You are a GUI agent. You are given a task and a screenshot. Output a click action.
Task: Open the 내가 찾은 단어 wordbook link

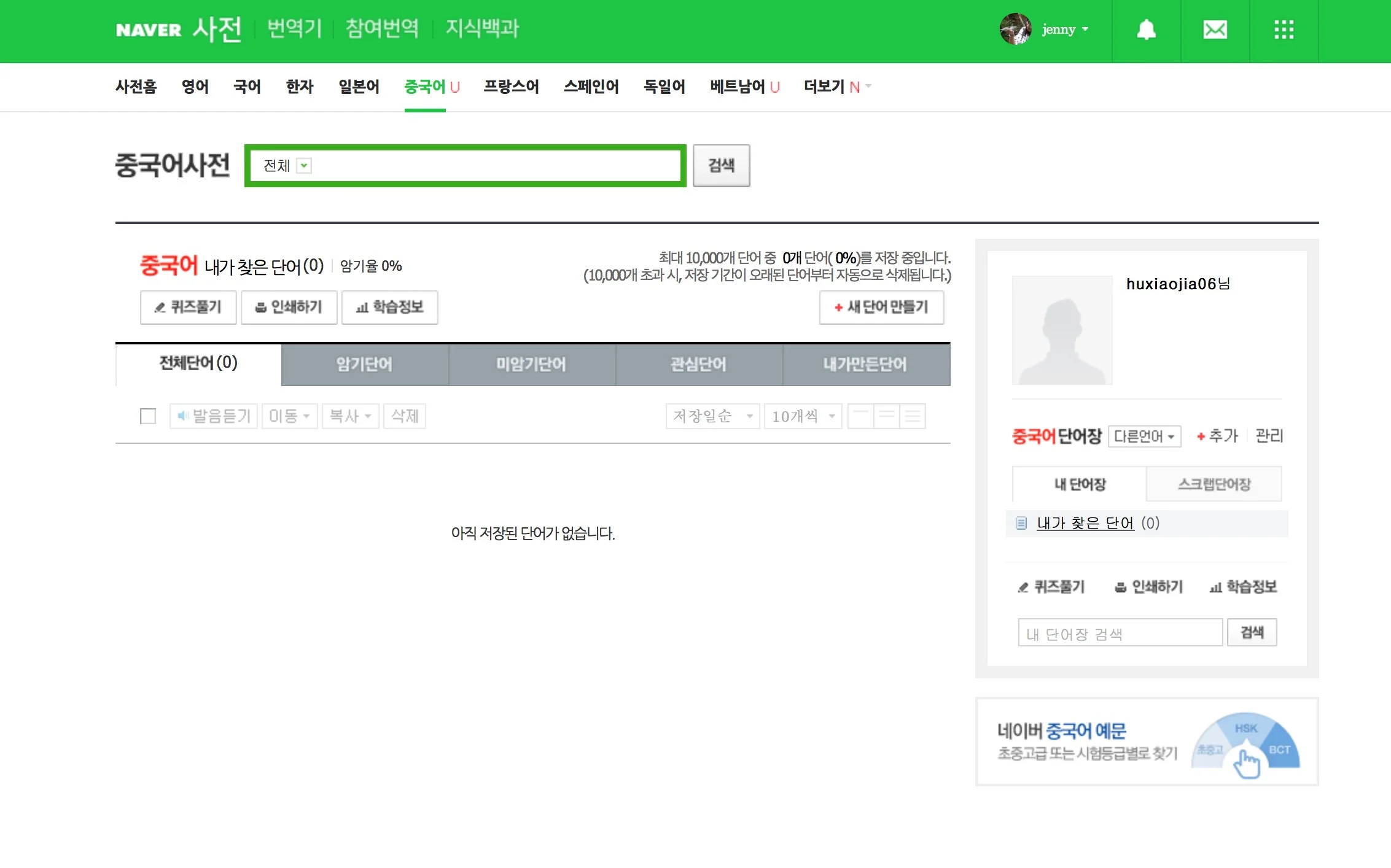(1085, 523)
